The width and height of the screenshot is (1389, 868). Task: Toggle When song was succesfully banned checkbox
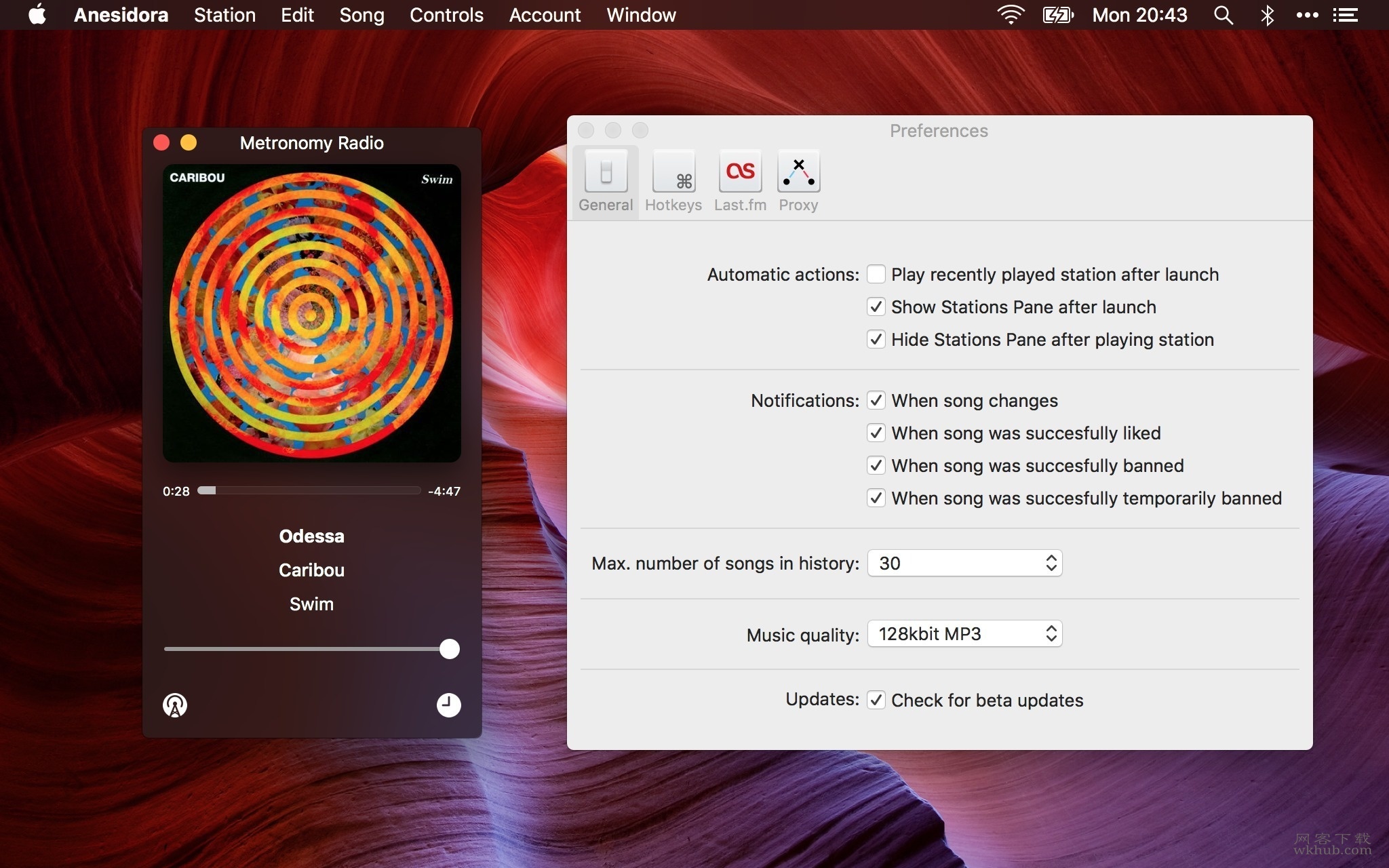876,465
